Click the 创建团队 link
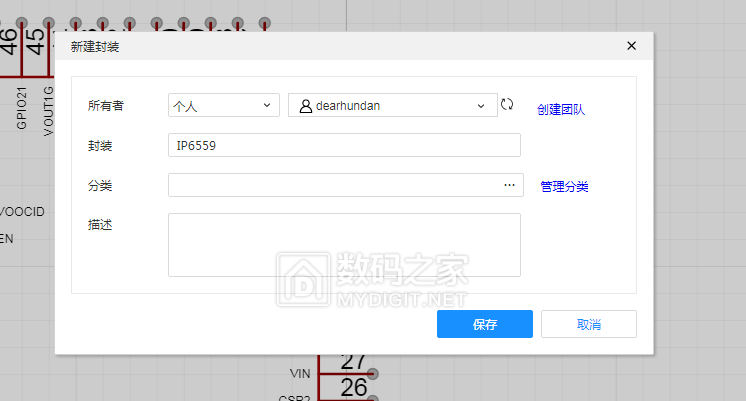The width and height of the screenshot is (746, 401). (560, 109)
